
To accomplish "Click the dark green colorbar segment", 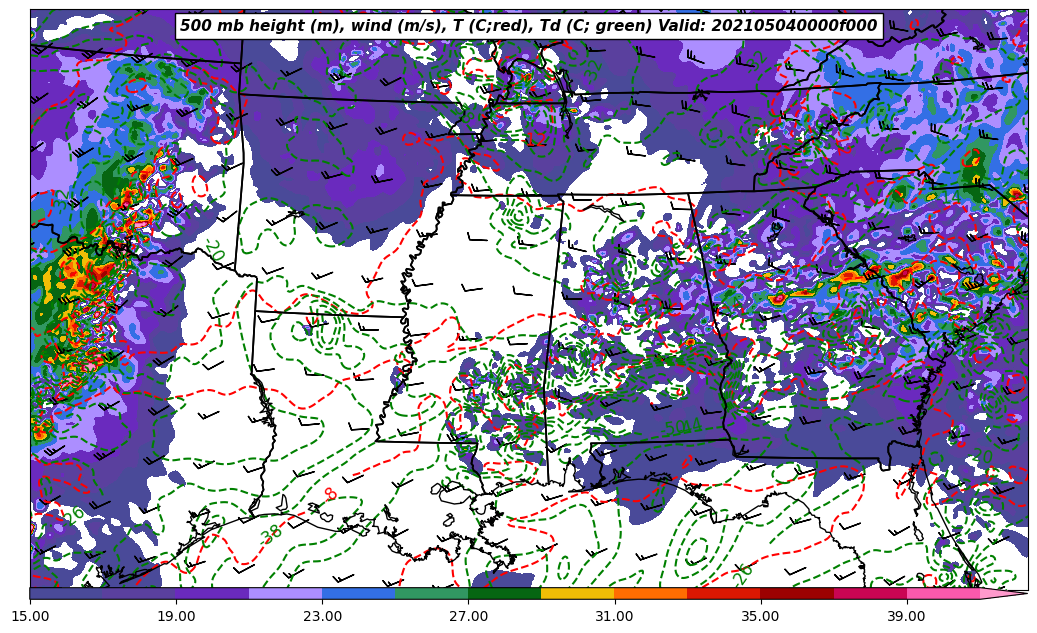I will [504, 594].
